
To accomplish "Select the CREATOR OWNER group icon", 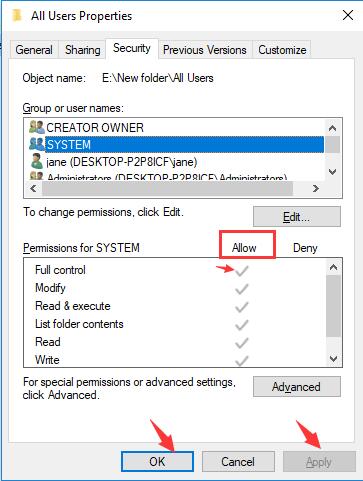I will coord(37,127).
